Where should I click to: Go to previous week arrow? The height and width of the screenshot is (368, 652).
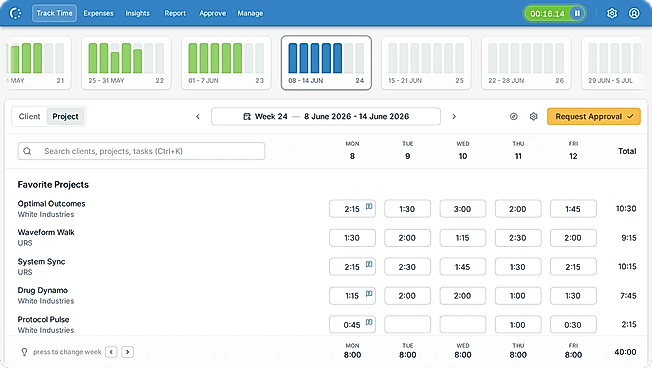[x=198, y=116]
